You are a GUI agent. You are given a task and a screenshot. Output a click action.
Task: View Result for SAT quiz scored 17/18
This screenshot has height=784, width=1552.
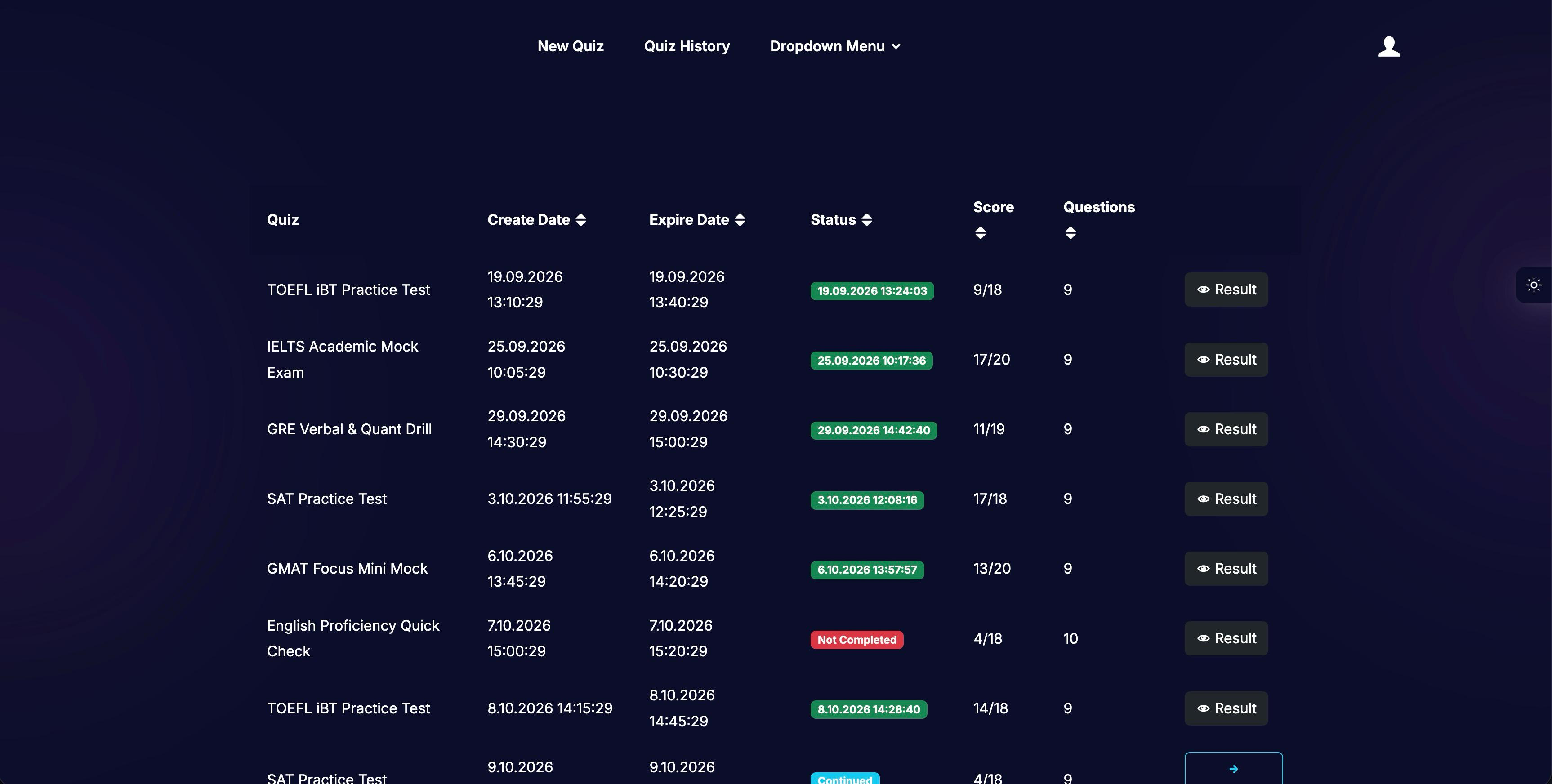coord(1226,499)
